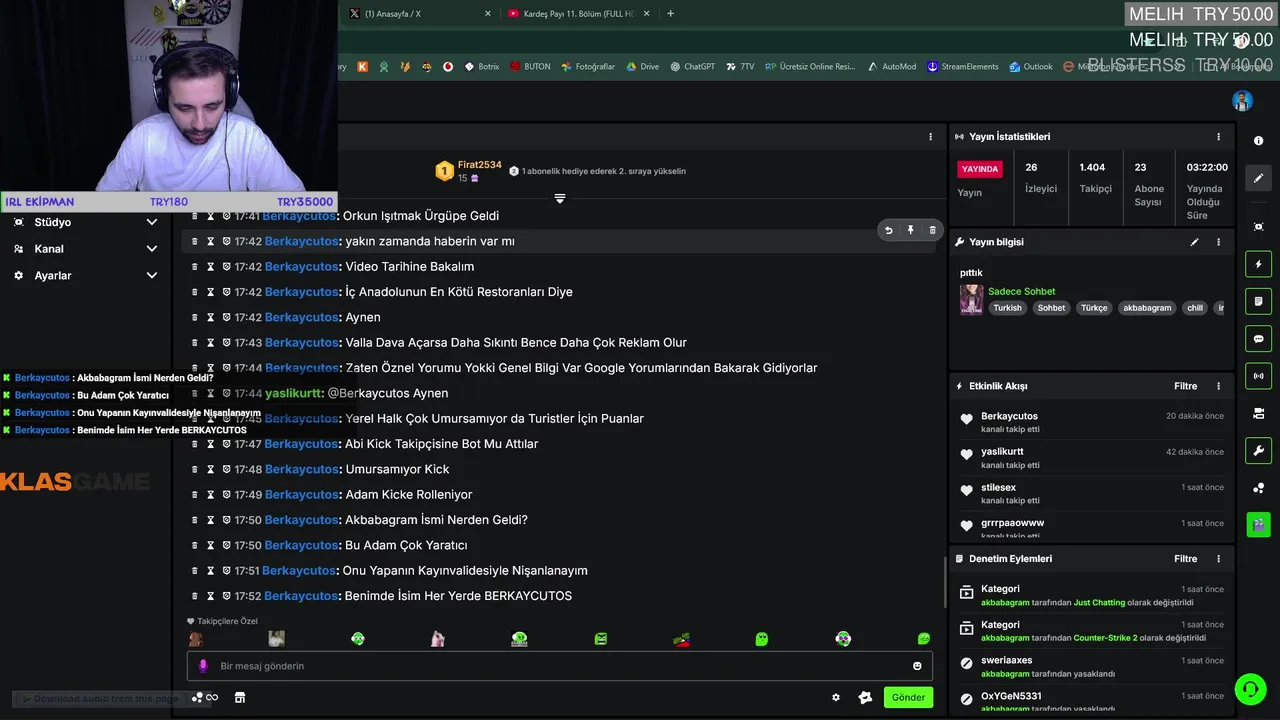Screen dimensions: 1280x720
Task: Click the Sohbet tag chip
Action: [x=1051, y=308]
